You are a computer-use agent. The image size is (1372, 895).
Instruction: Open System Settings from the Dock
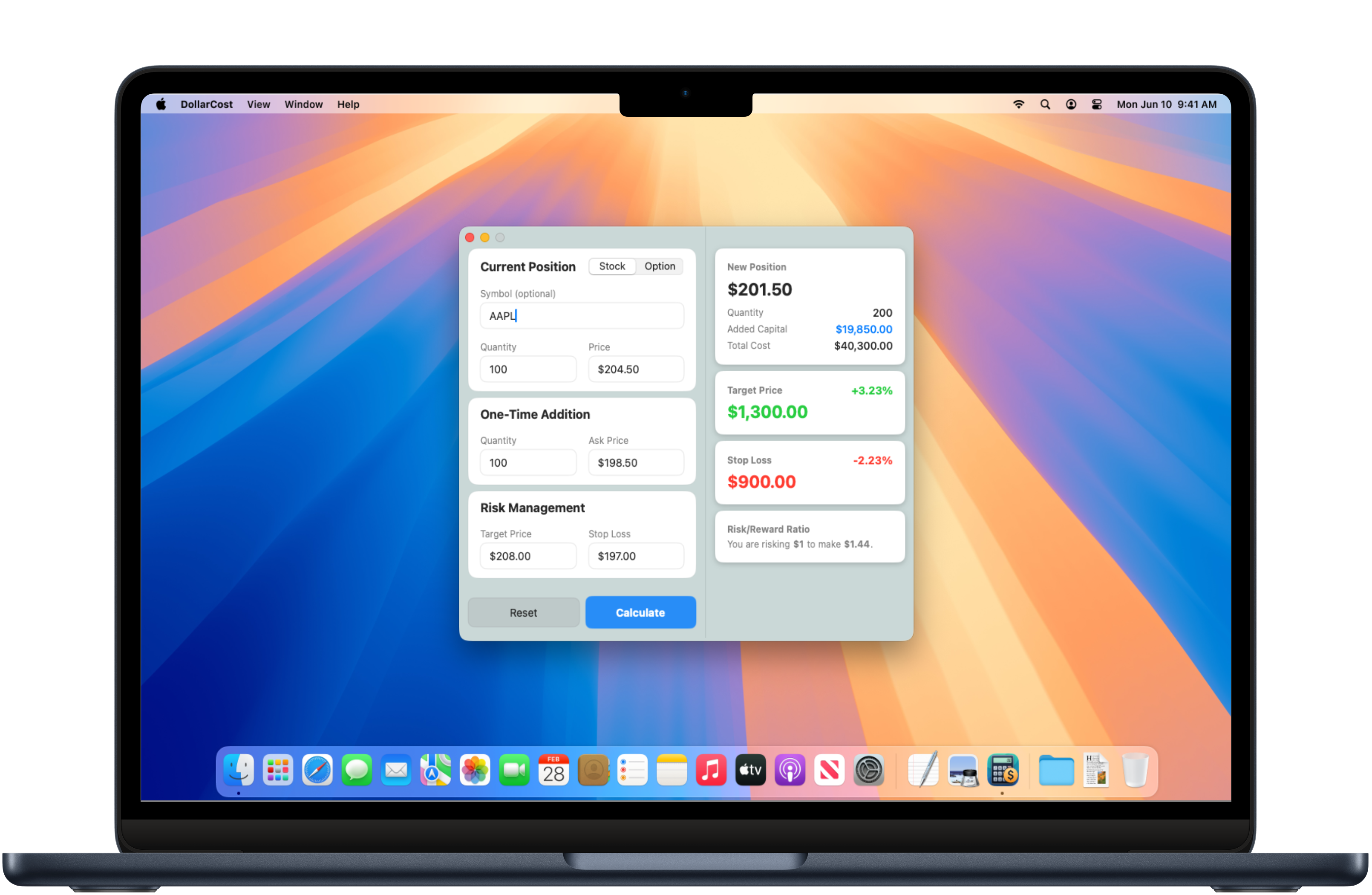click(869, 770)
